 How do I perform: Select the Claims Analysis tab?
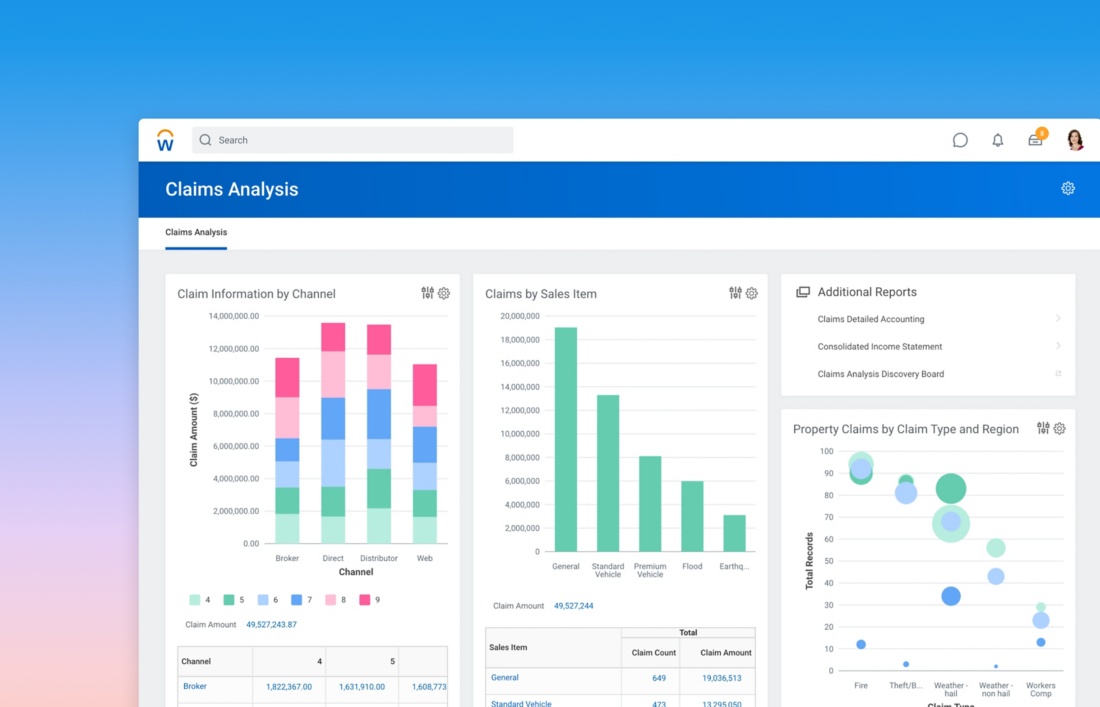click(196, 232)
